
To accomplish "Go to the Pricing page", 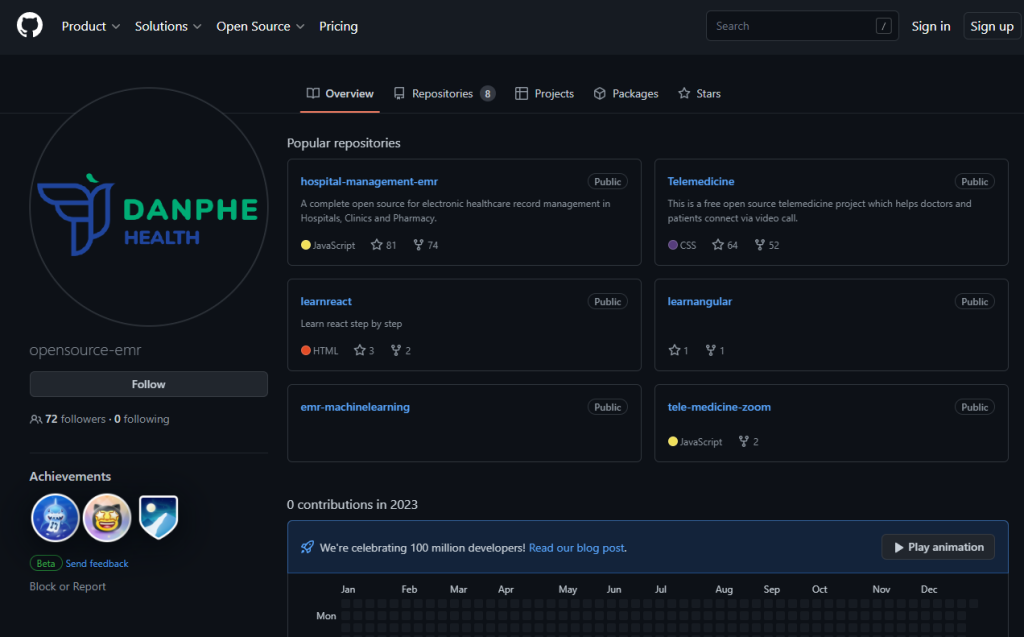I will click(338, 26).
